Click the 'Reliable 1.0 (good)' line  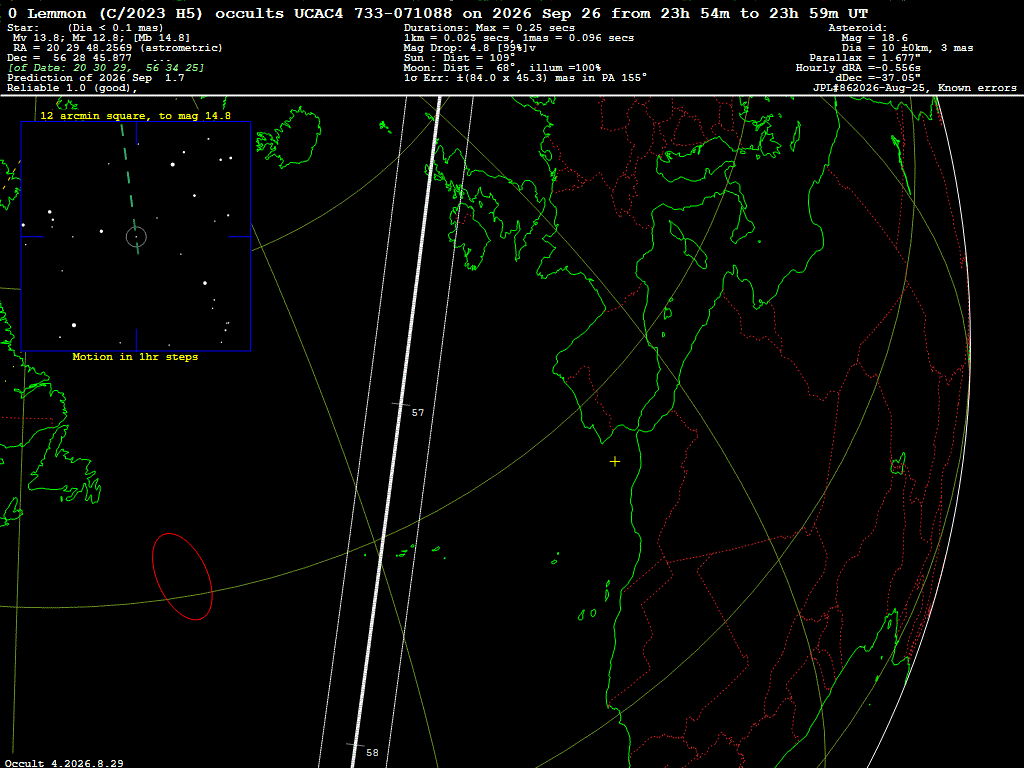pyautogui.click(x=72, y=88)
